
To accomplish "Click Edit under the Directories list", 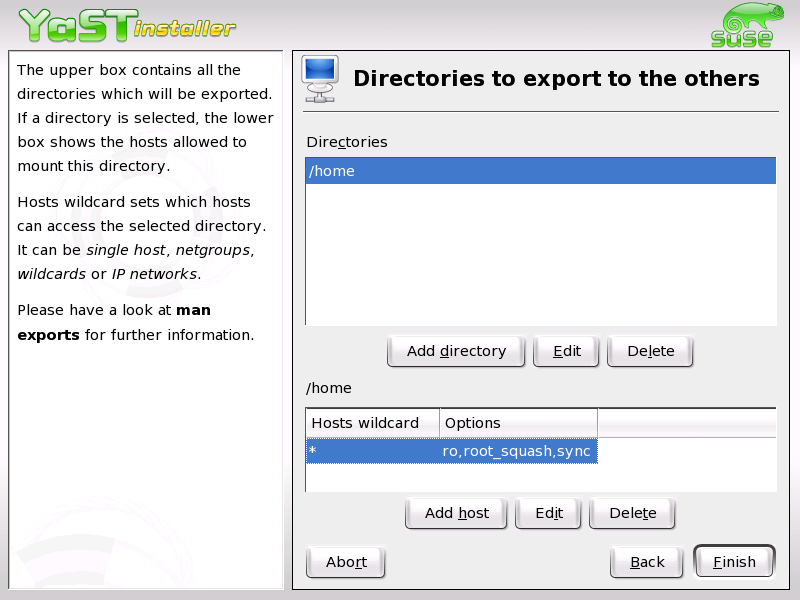I will pos(566,351).
